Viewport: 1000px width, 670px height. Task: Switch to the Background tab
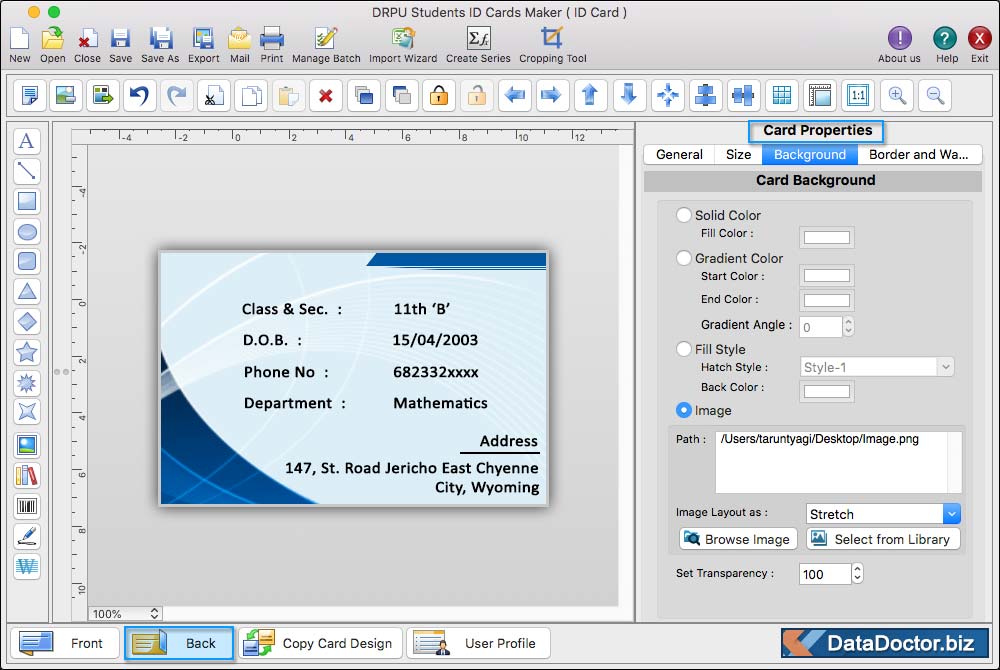point(809,154)
